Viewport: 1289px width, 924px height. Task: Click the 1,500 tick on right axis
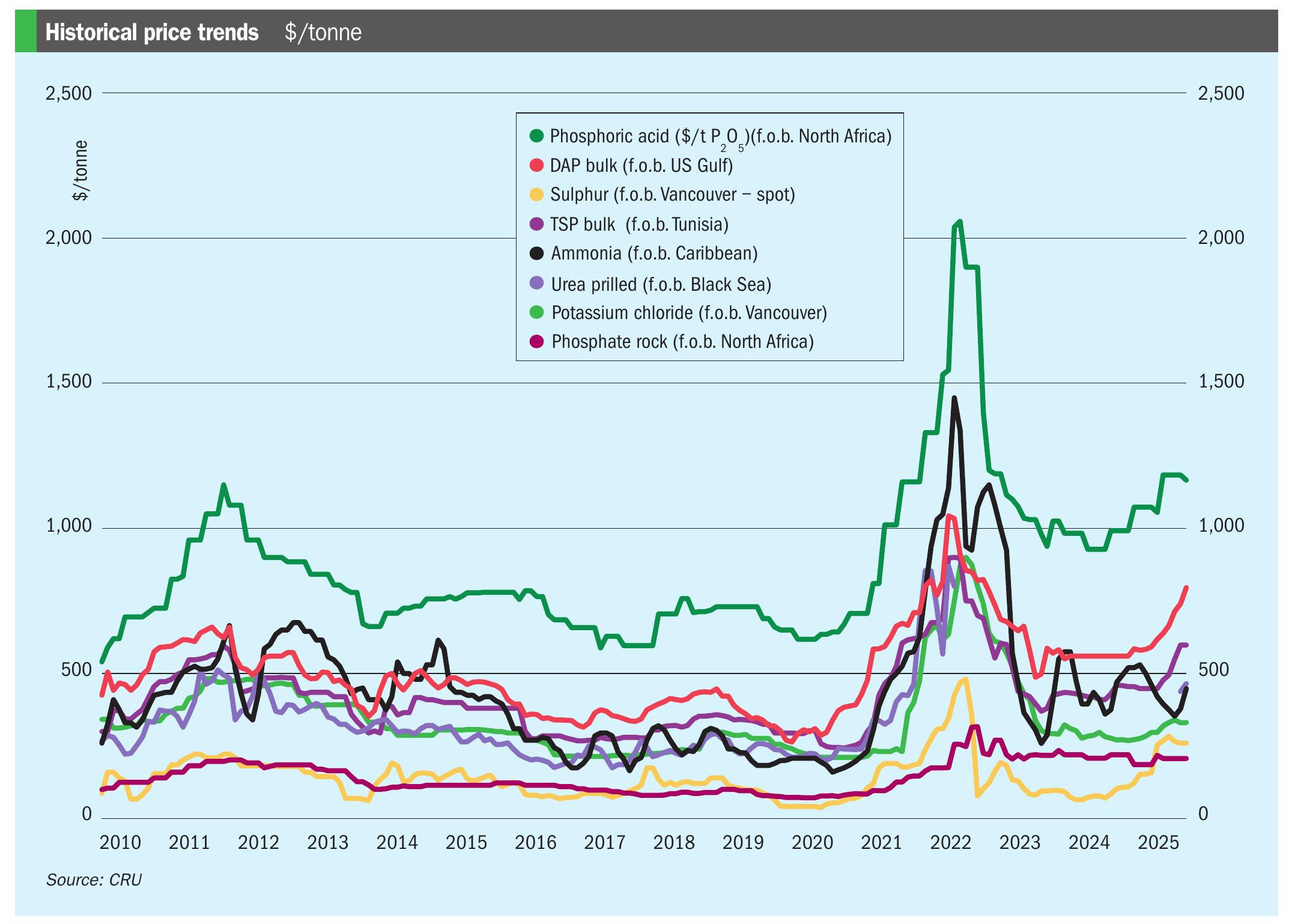coord(1221,381)
